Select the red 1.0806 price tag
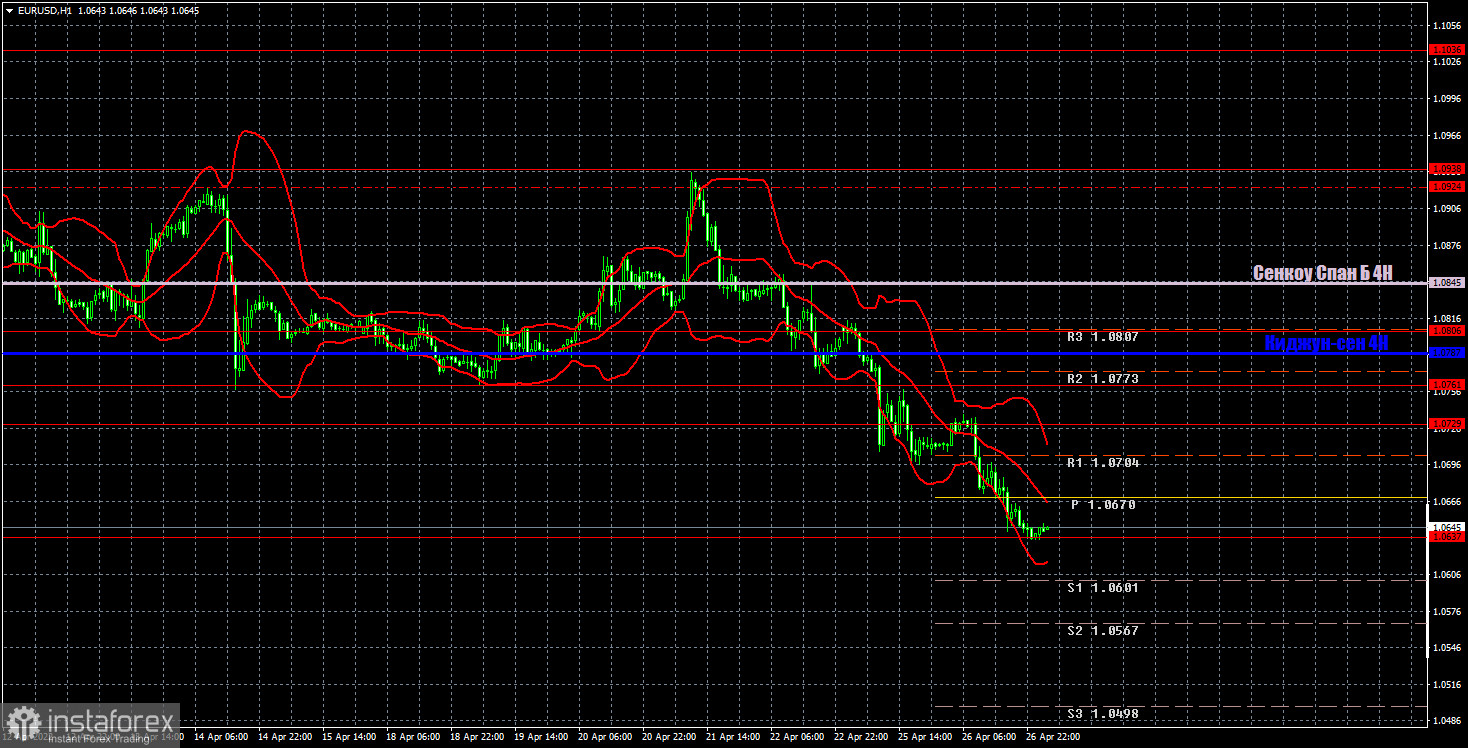The width and height of the screenshot is (1468, 748). [x=1447, y=330]
